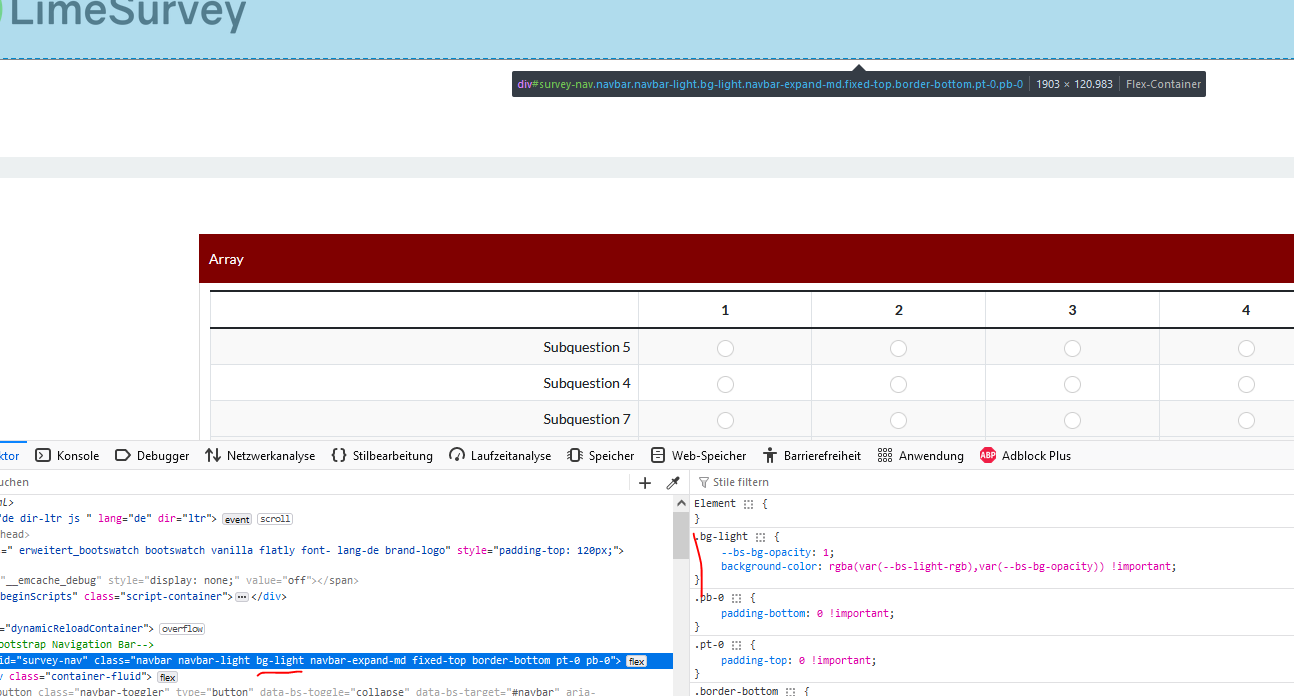Open the Adblock Plus panel

[1025, 455]
